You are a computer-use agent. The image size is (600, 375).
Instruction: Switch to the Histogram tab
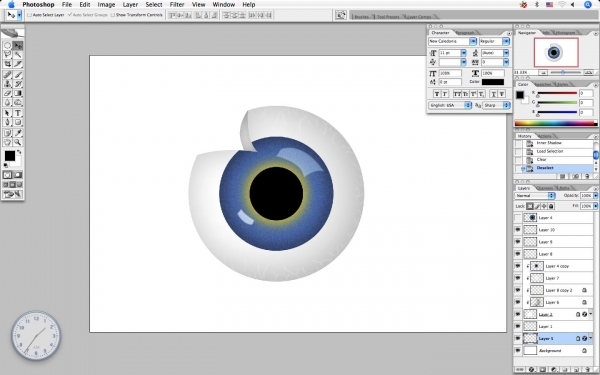(565, 33)
